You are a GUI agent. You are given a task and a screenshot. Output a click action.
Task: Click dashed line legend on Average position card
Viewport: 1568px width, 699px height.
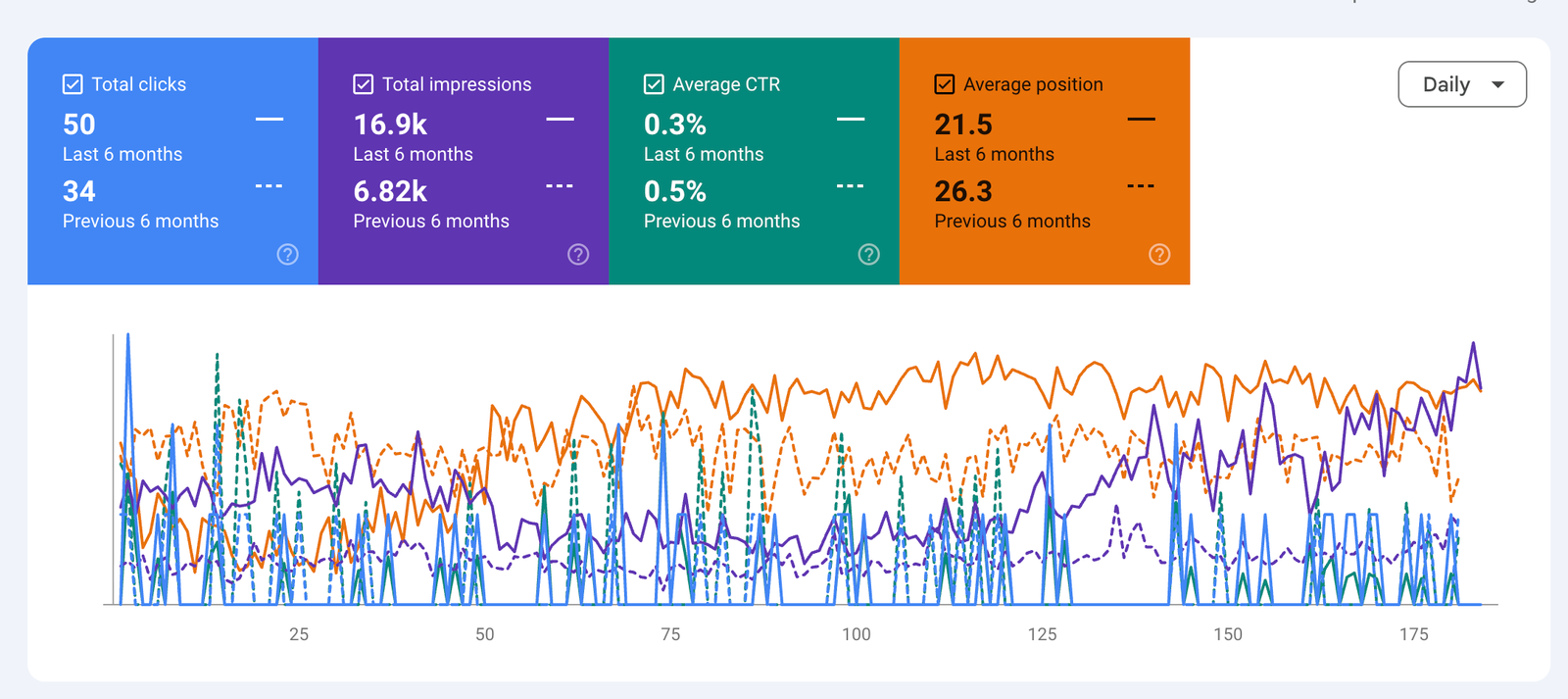[x=1141, y=186]
